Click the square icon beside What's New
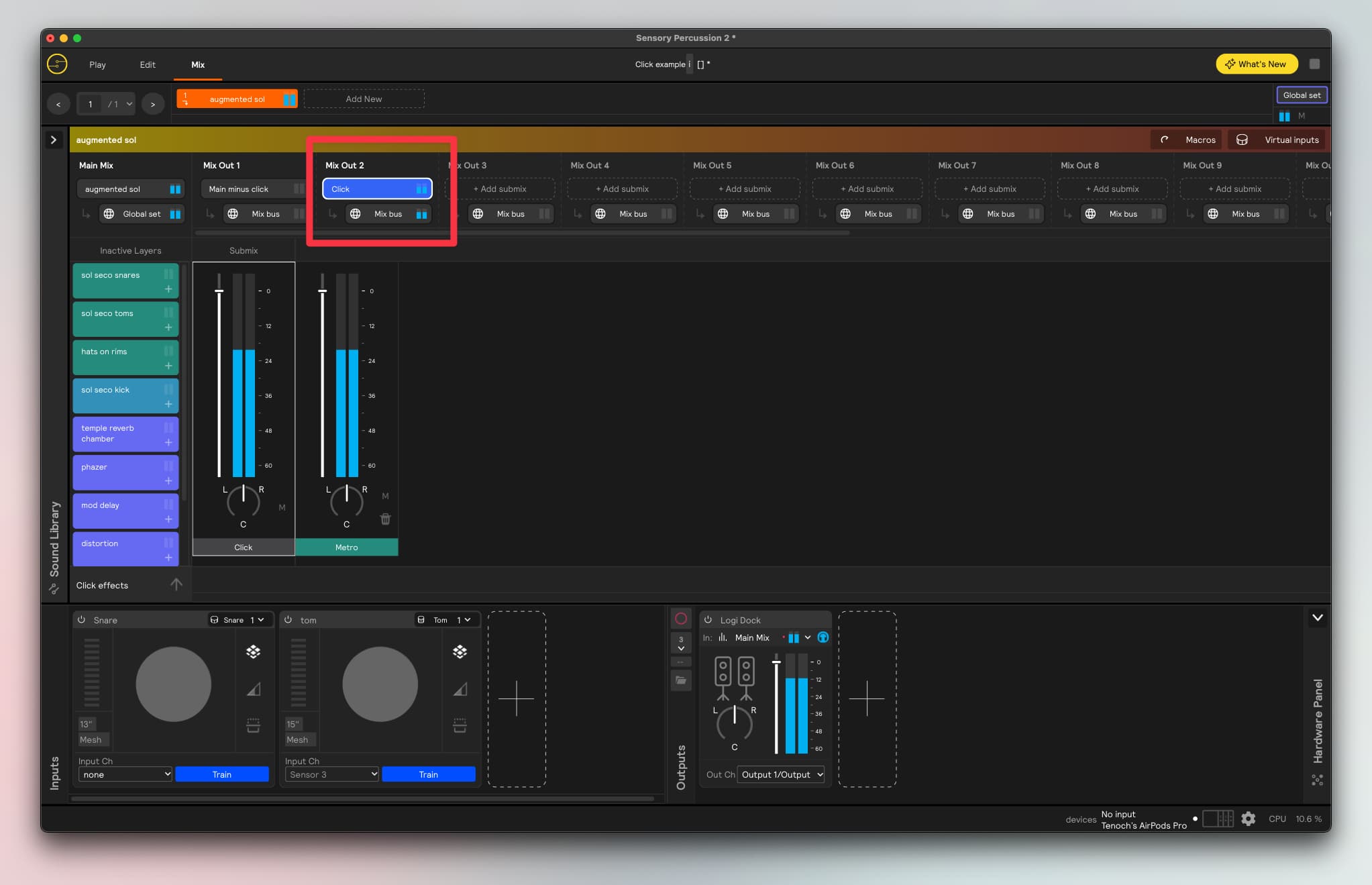1372x885 pixels. (x=1314, y=64)
